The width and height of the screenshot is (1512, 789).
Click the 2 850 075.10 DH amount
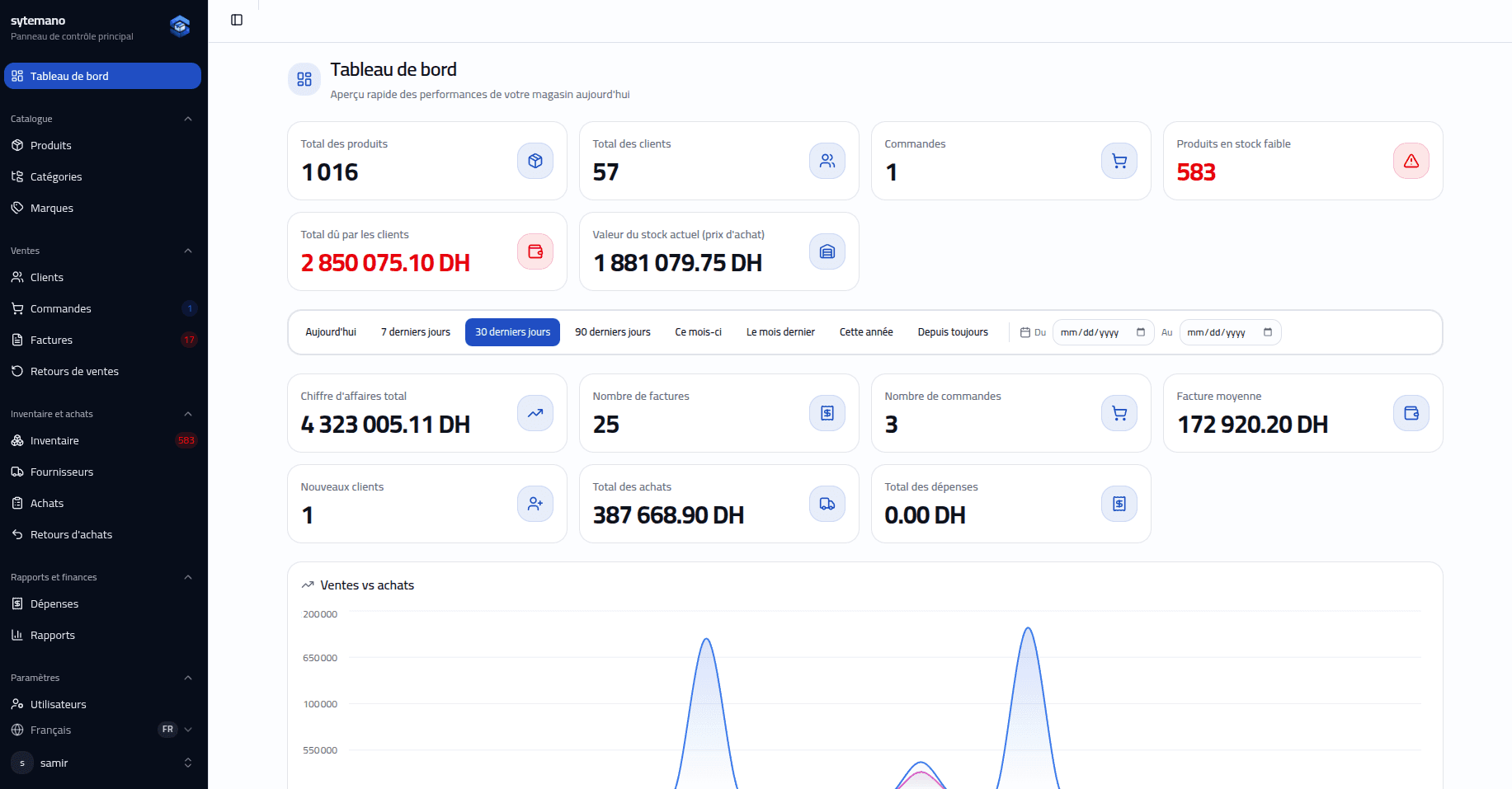pos(385,263)
